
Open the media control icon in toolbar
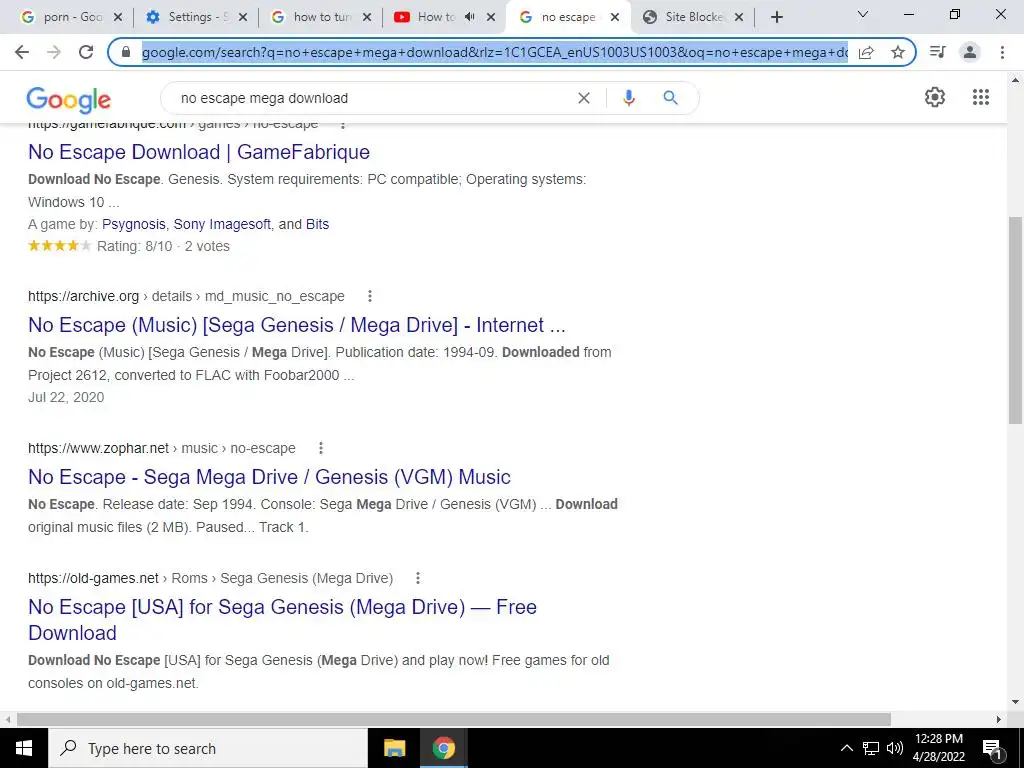(x=938, y=52)
